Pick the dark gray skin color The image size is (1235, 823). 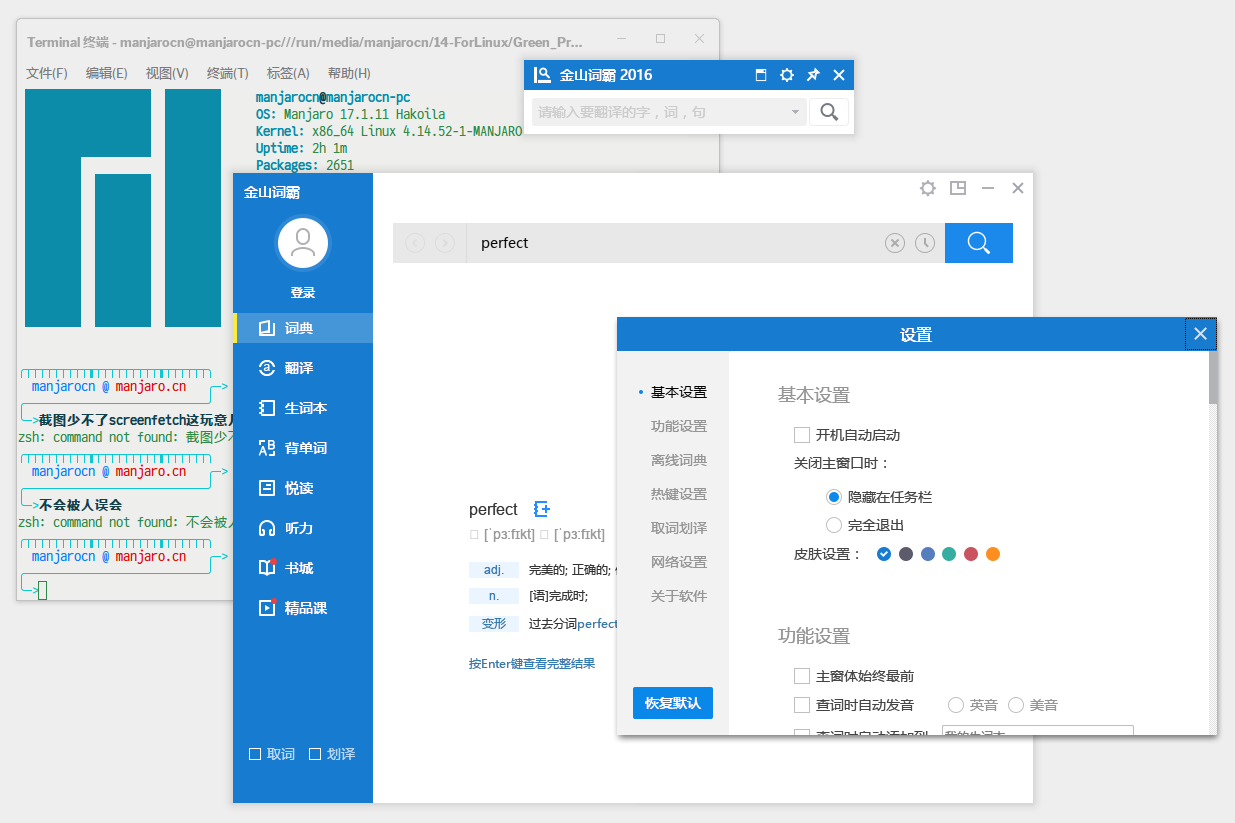906,554
